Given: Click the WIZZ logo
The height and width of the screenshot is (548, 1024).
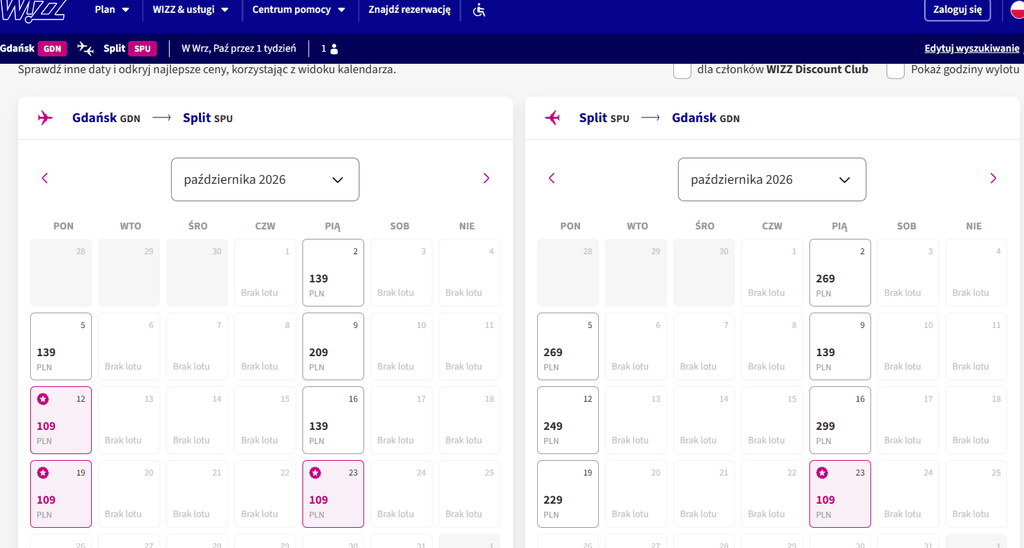Looking at the screenshot, I should 33,10.
